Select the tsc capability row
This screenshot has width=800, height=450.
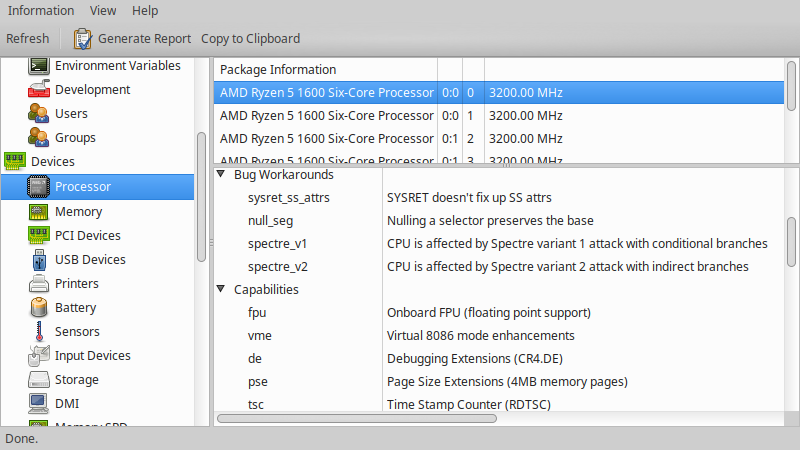click(499, 403)
